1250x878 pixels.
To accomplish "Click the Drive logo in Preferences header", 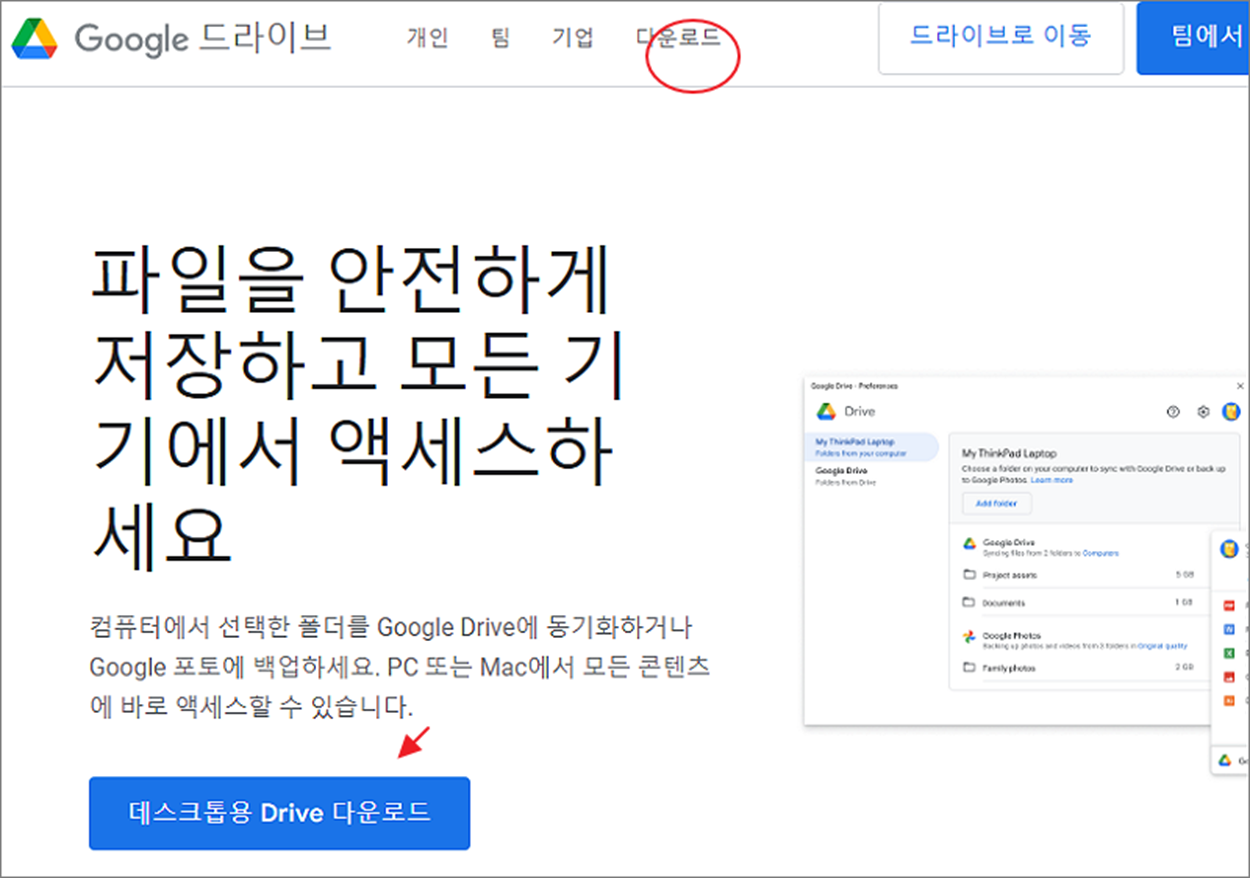I will point(826,411).
